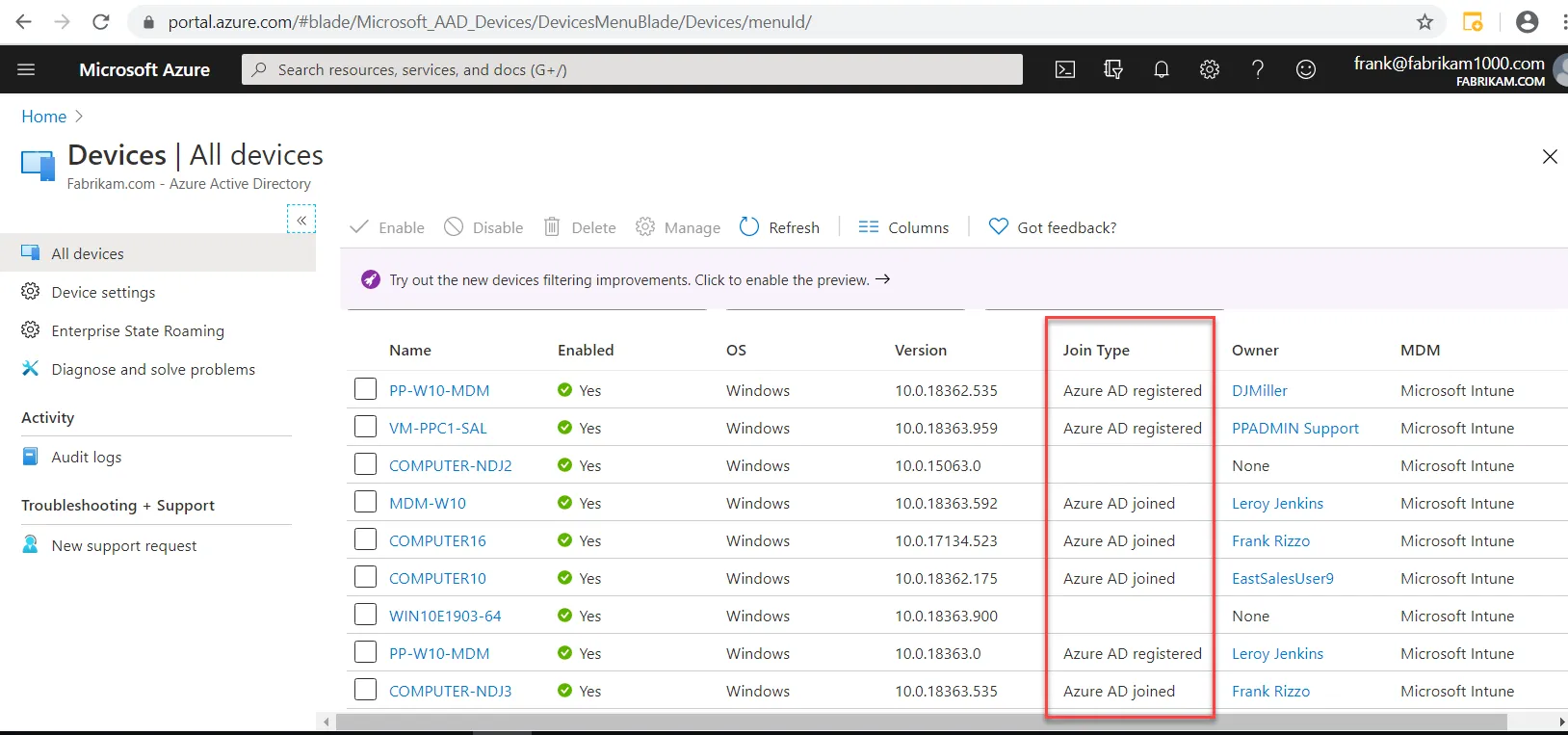The width and height of the screenshot is (1568, 735).
Task: Open the Columns chooser
Action: coord(903,227)
